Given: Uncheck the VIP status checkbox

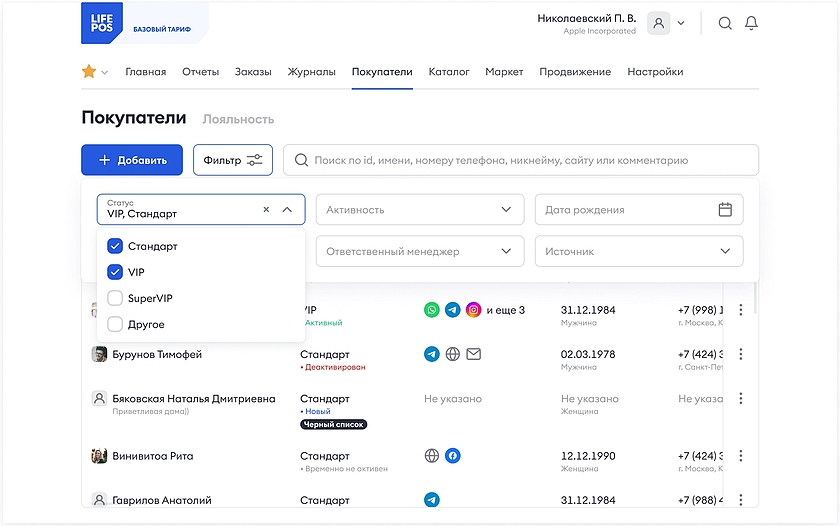Looking at the screenshot, I should pyautogui.click(x=115, y=272).
